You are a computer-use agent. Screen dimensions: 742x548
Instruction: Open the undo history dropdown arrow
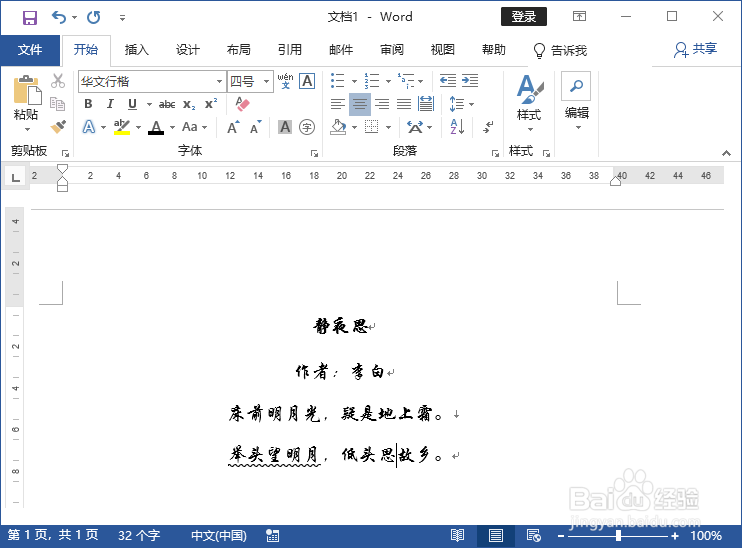[74, 18]
